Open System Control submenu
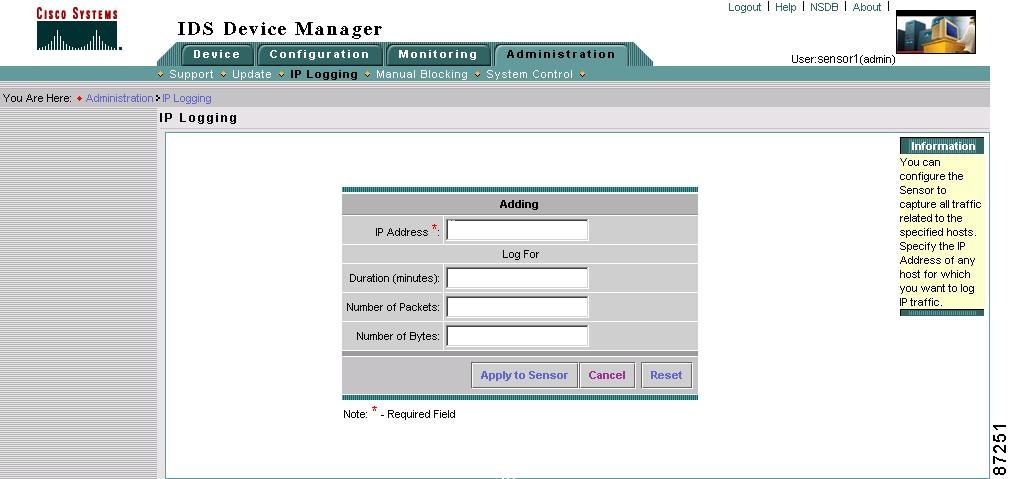Viewport: 1012px width, 479px height. pyautogui.click(x=529, y=74)
